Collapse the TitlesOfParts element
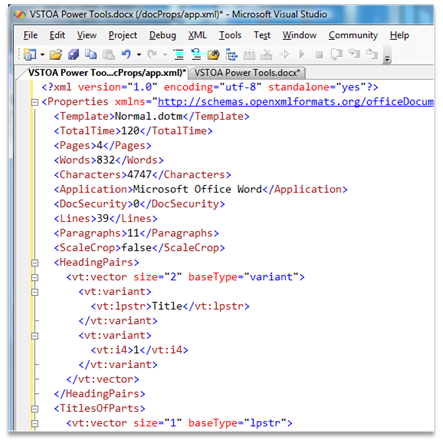 click(x=35, y=409)
